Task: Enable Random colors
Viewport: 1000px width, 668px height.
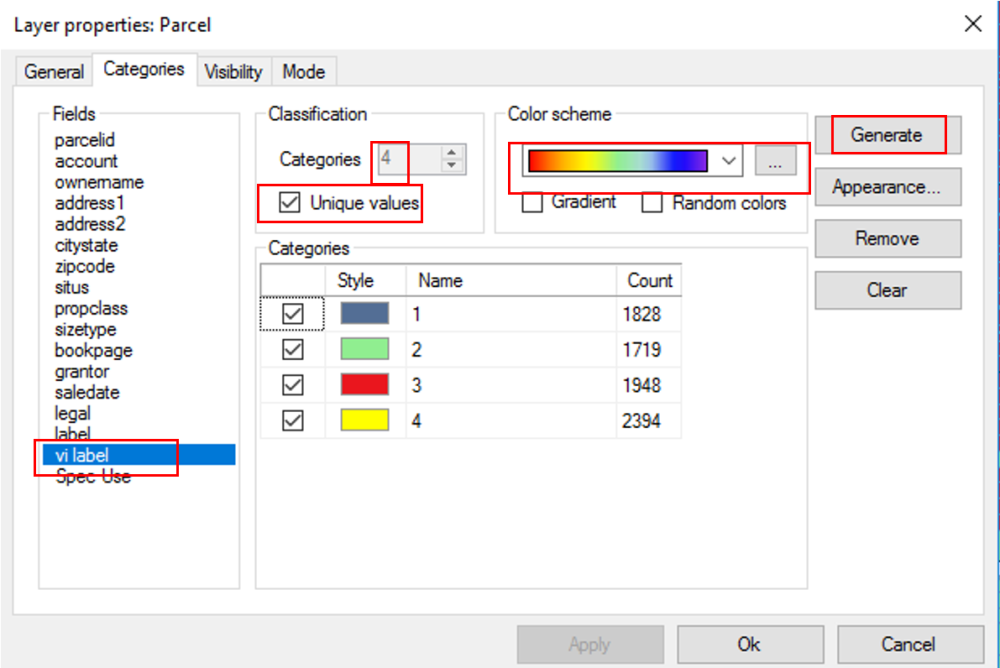Action: [651, 202]
